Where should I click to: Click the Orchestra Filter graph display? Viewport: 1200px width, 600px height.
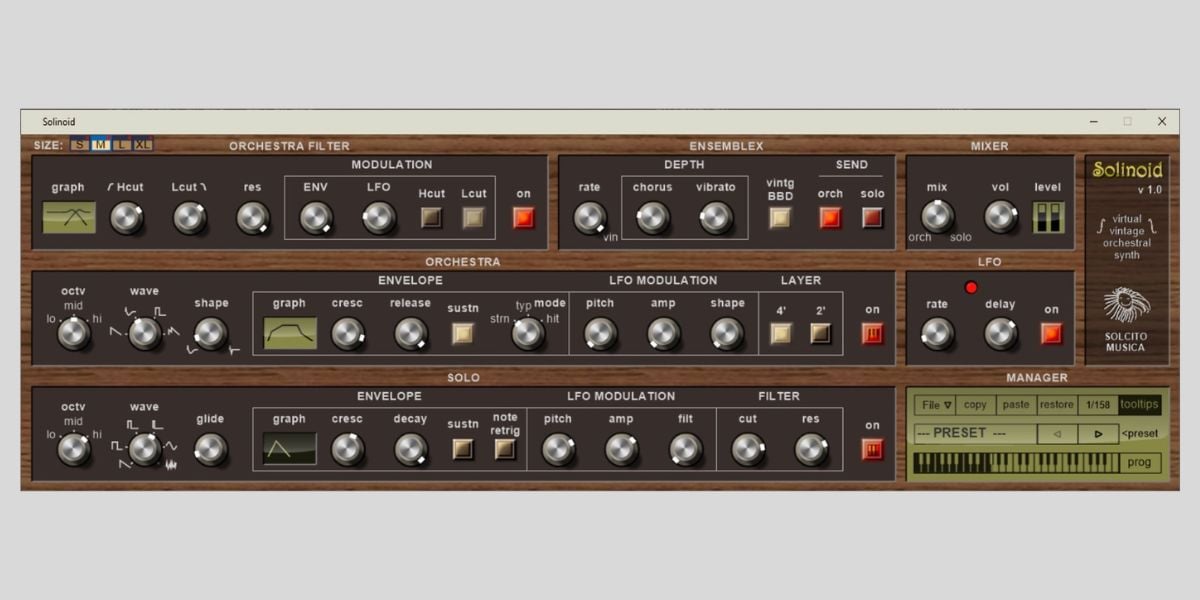click(69, 217)
